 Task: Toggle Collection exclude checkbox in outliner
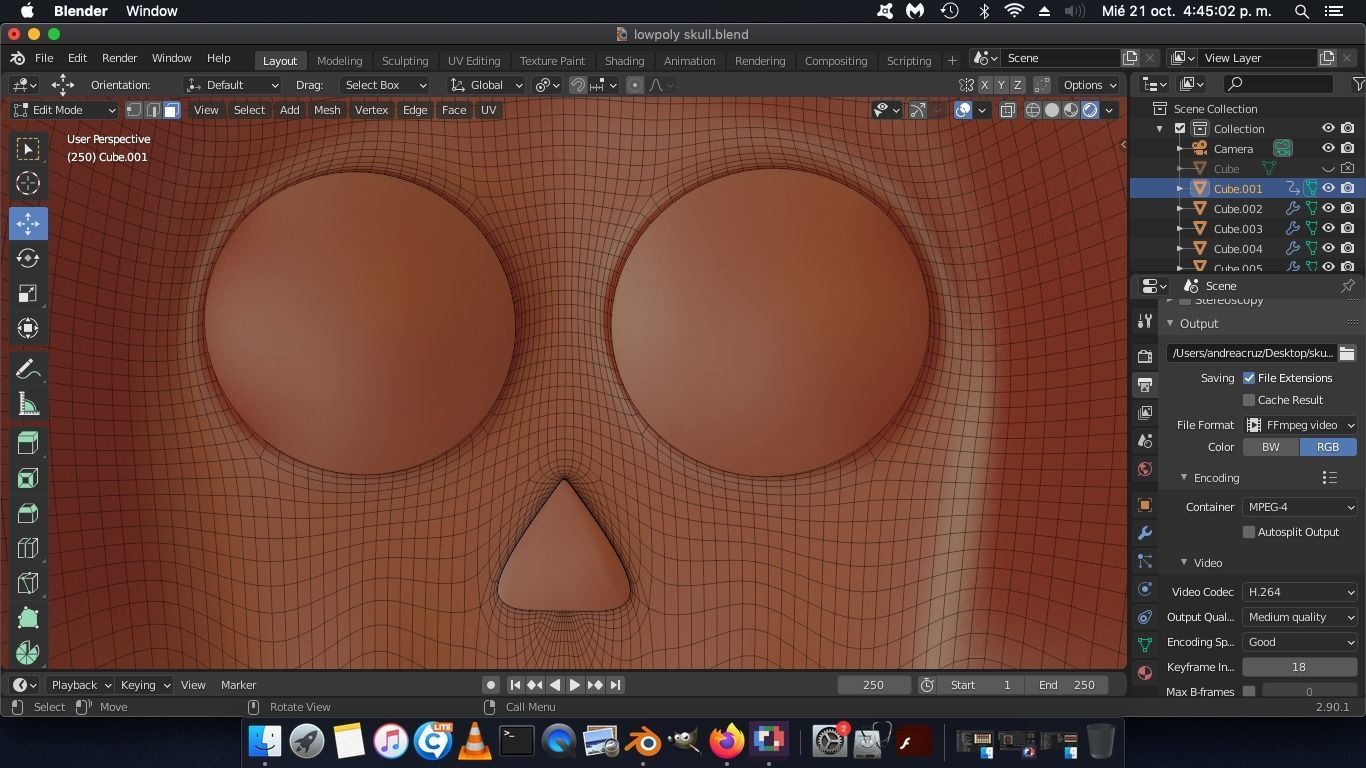click(x=1180, y=129)
